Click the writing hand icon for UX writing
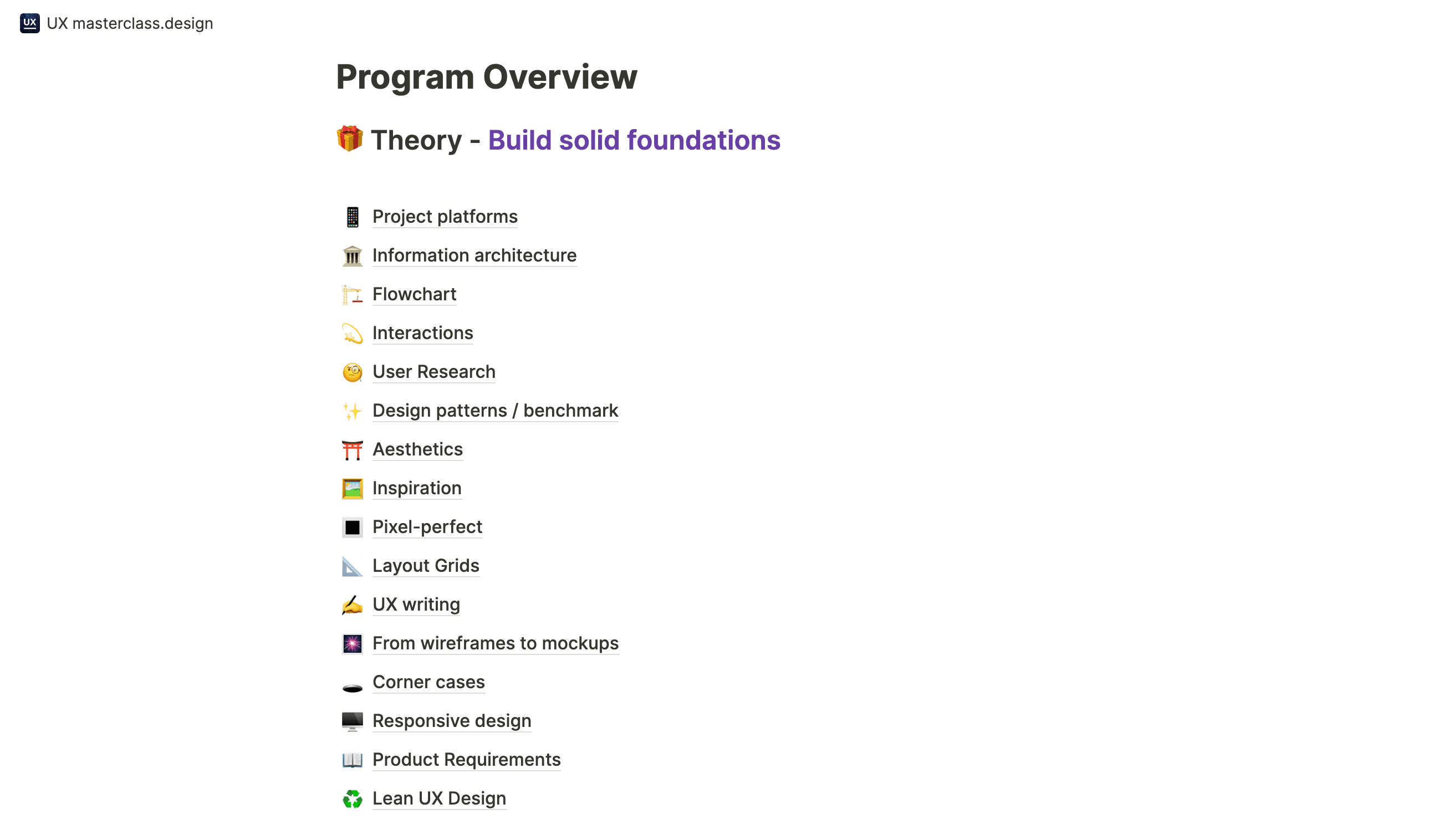1439x840 pixels. click(353, 605)
